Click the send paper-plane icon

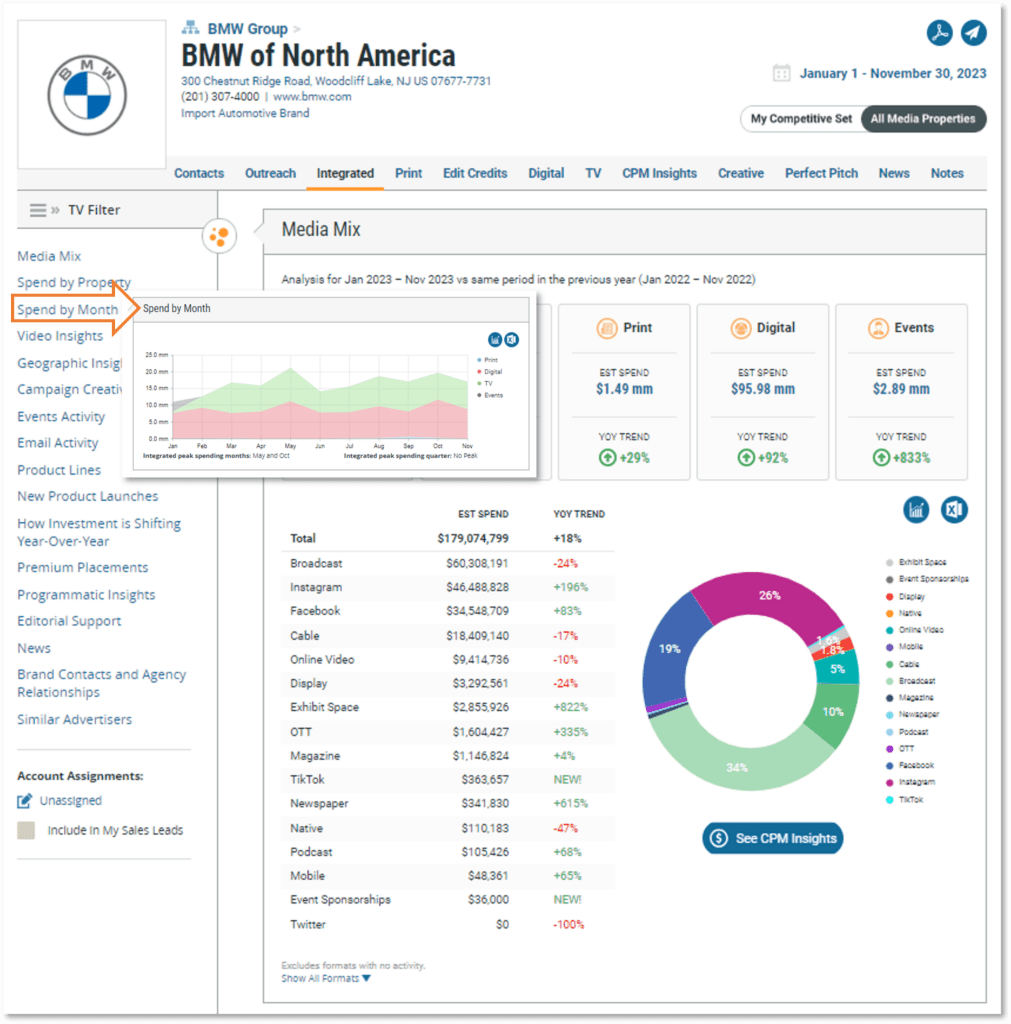(973, 33)
